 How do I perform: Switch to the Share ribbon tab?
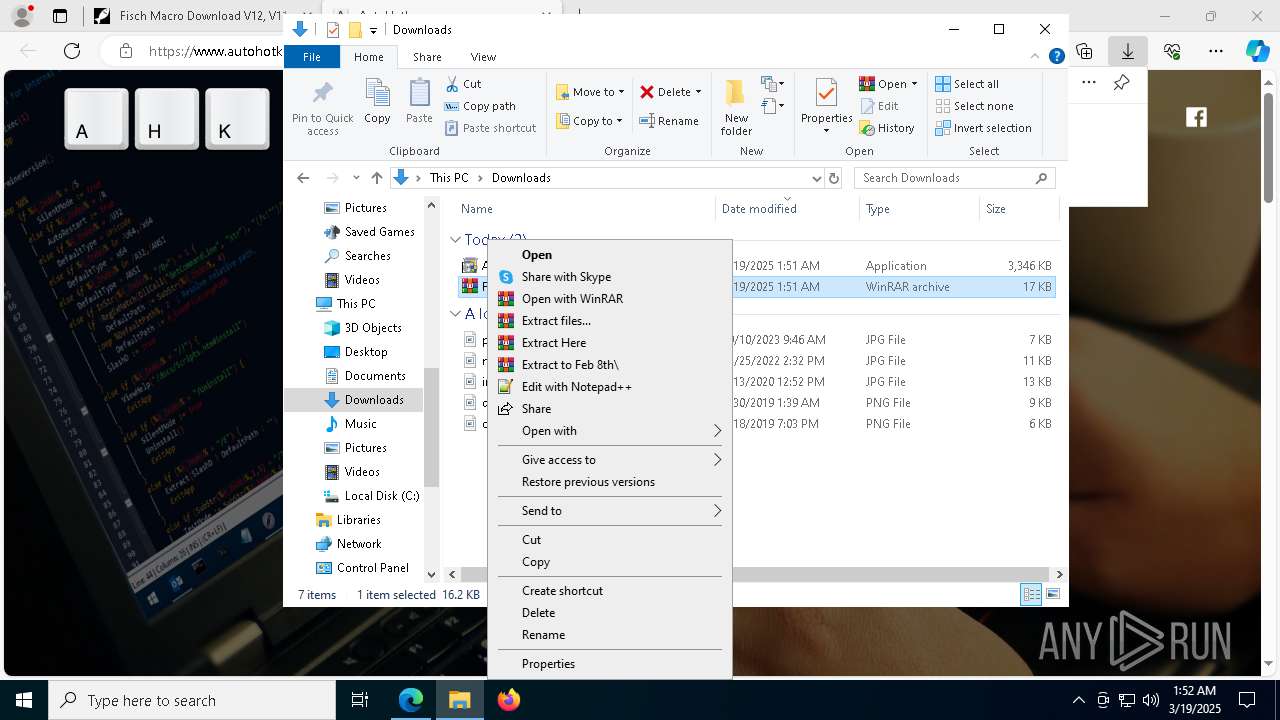[427, 57]
